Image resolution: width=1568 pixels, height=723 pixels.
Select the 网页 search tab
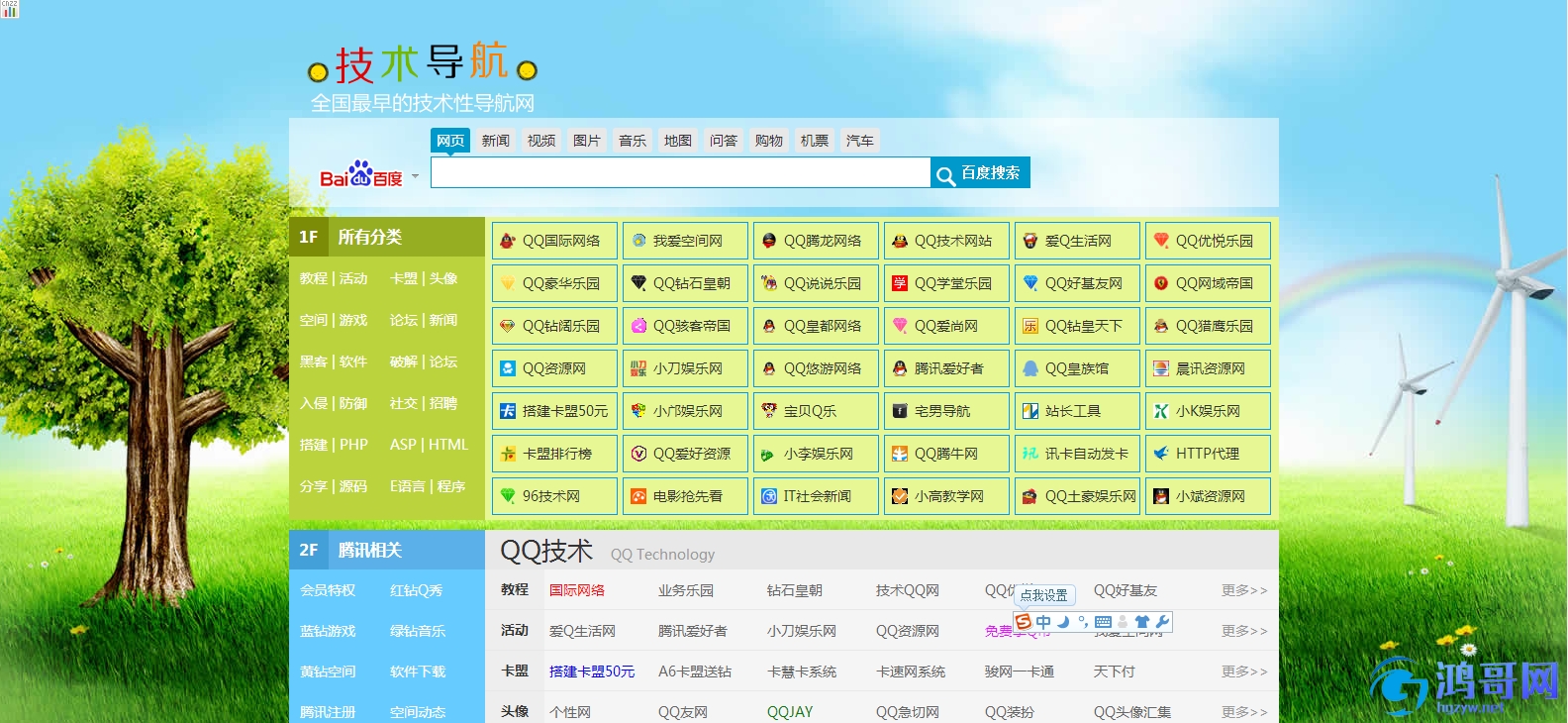point(450,141)
